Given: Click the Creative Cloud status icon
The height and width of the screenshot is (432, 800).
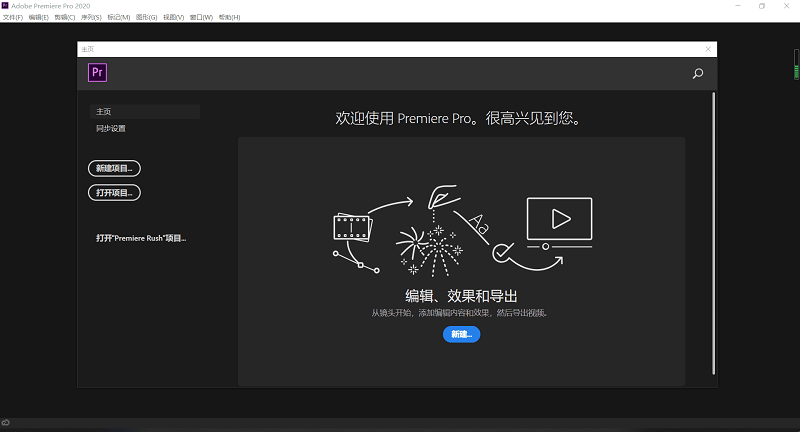Looking at the screenshot, I should pyautogui.click(x=6, y=422).
